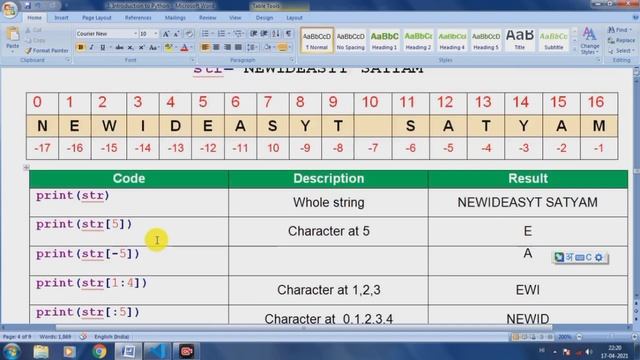Start a numbered list
The image size is (640, 360).
(x=221, y=34)
